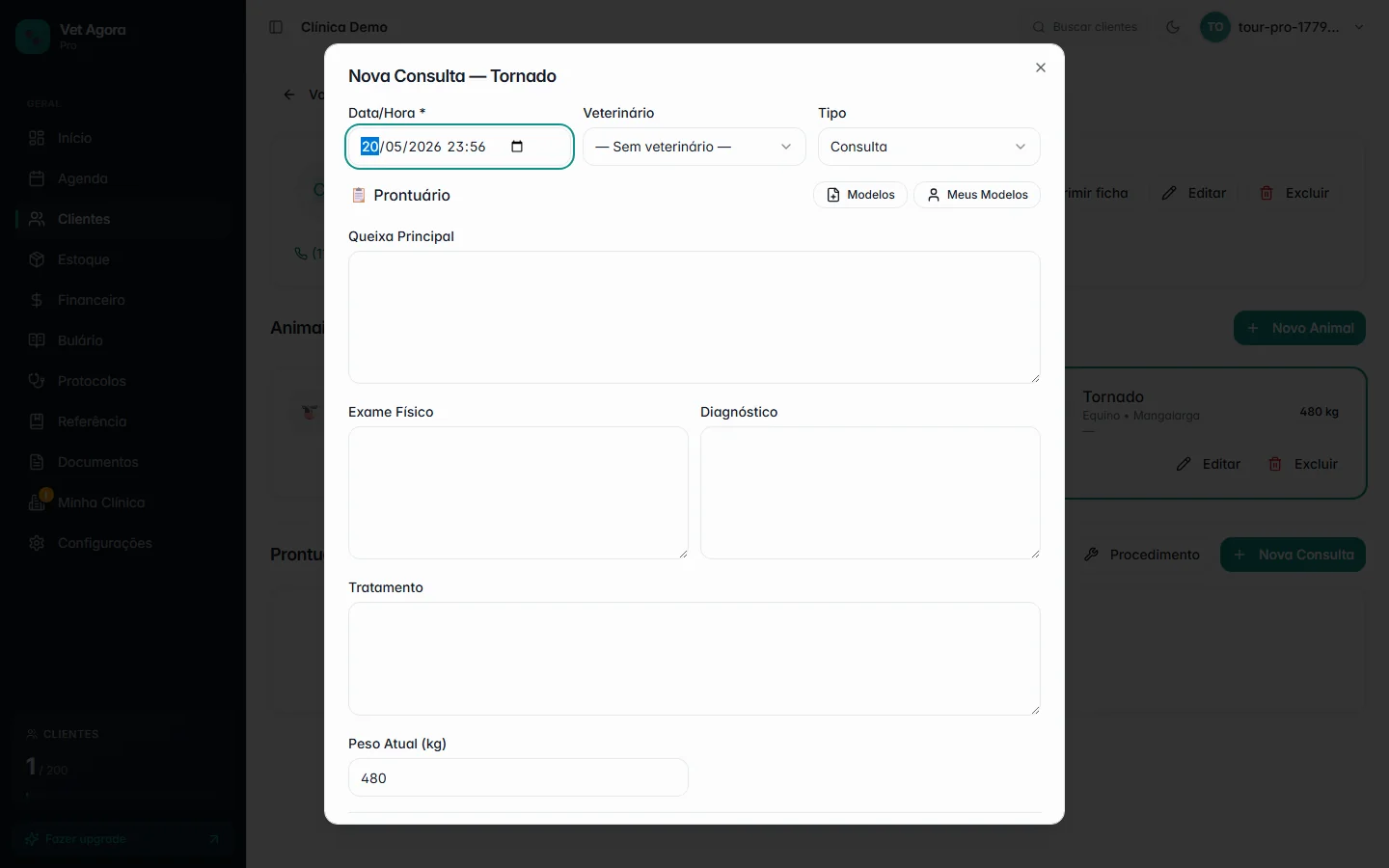Close the Nova Consulta dialog
Image resolution: width=1389 pixels, height=868 pixels.
[x=1040, y=68]
